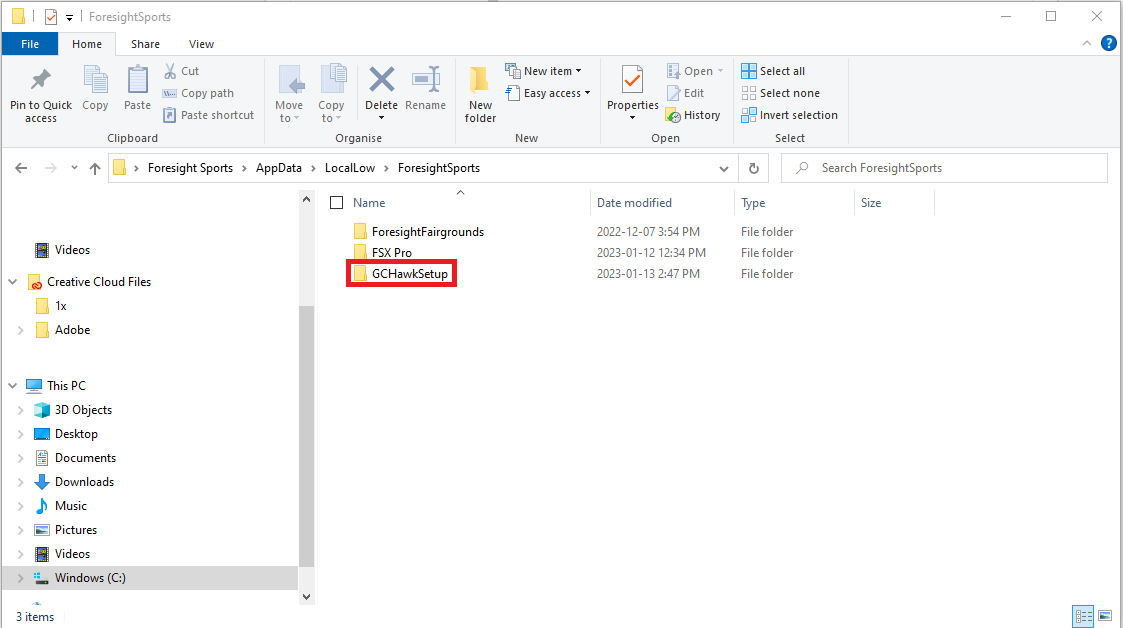
Task: Refresh the current folder view
Action: [x=753, y=168]
